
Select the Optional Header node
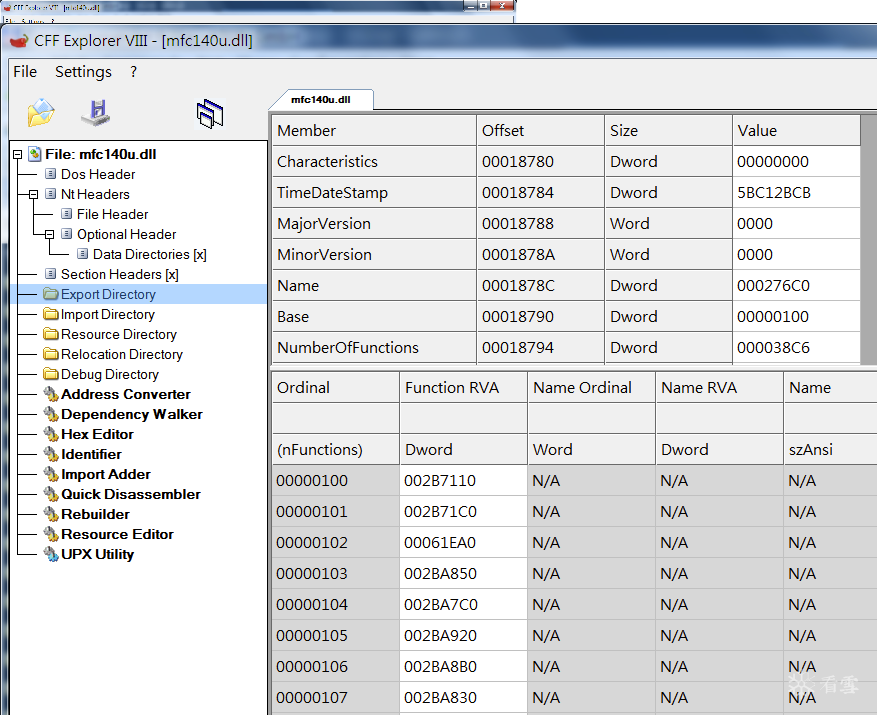coord(126,234)
